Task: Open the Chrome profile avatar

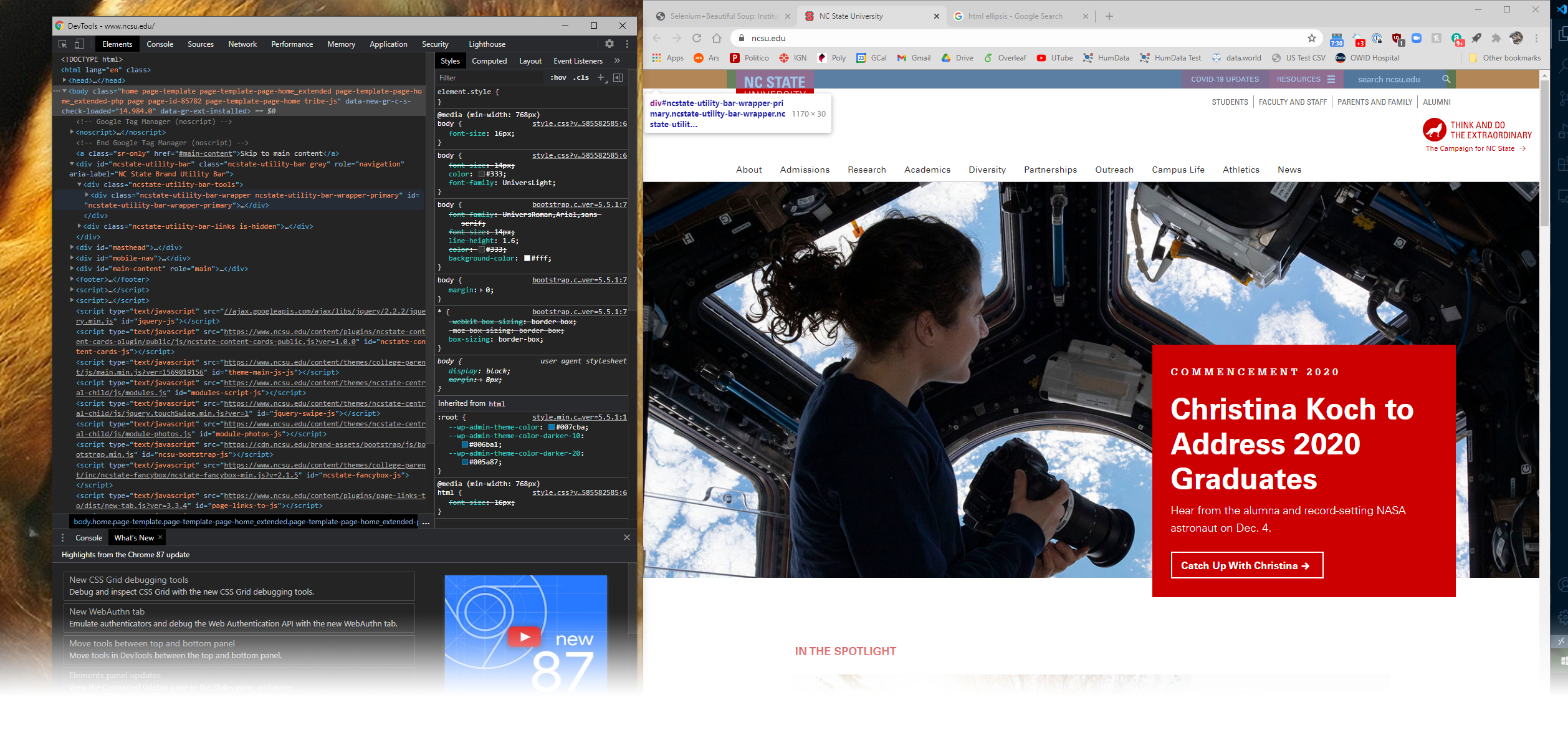Action: tap(1517, 38)
